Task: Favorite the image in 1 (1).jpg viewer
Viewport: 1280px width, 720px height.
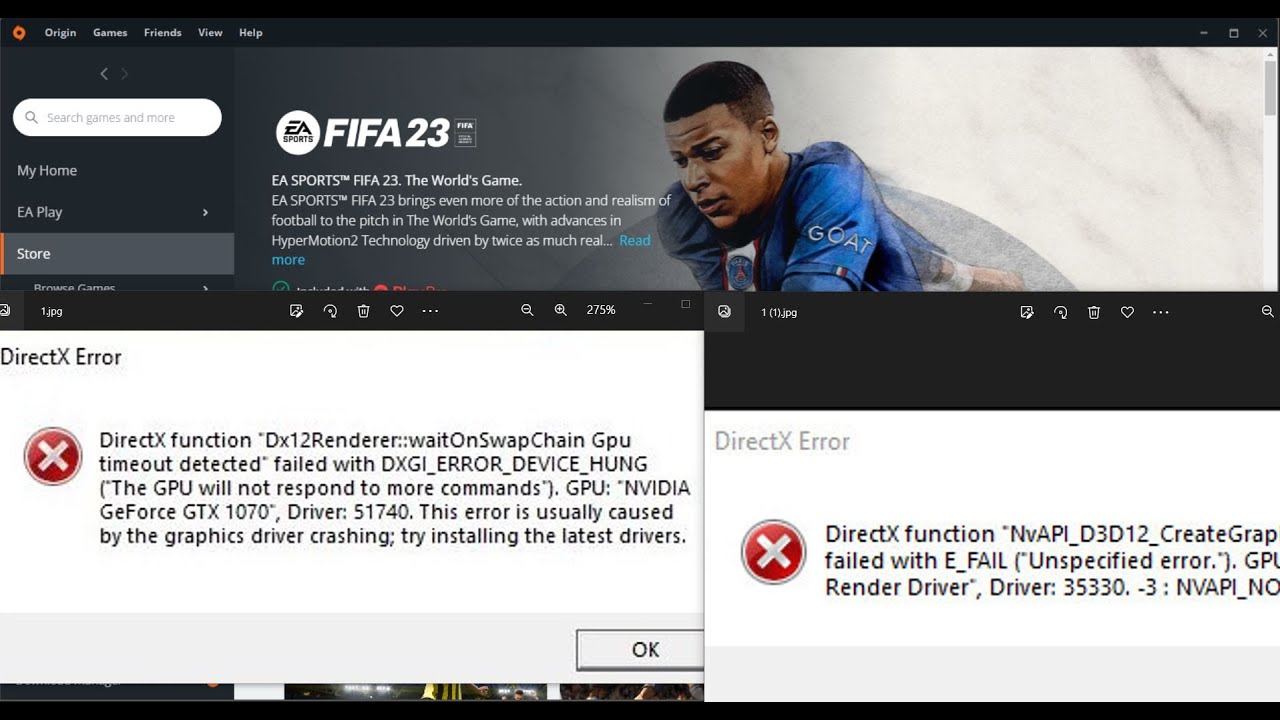Action: tap(1127, 312)
